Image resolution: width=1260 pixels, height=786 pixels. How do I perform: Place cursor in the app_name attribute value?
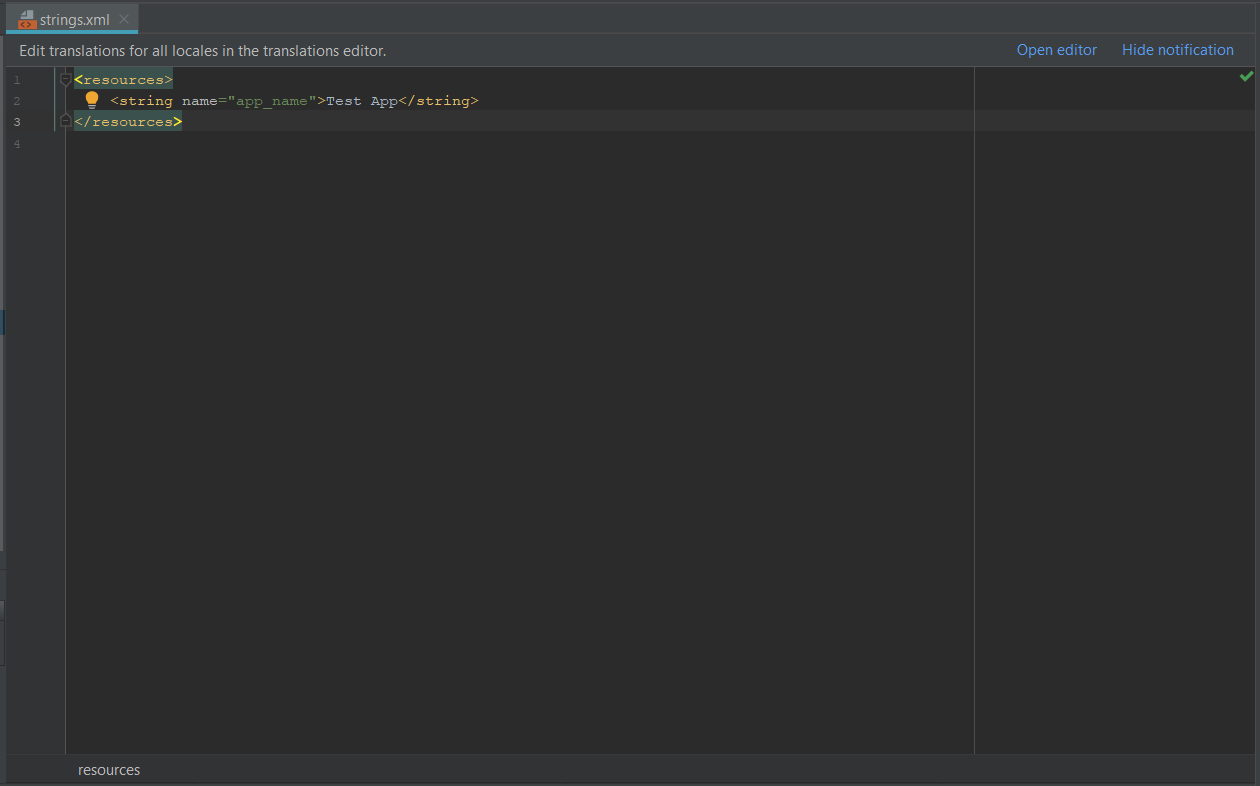[272, 101]
